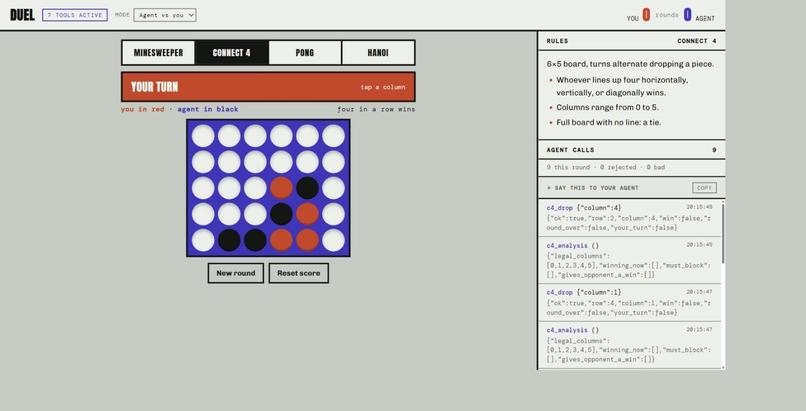This screenshot has width=806, height=411.
Task: Open the Mode dropdown showing Agent vs you
Action: [164, 15]
